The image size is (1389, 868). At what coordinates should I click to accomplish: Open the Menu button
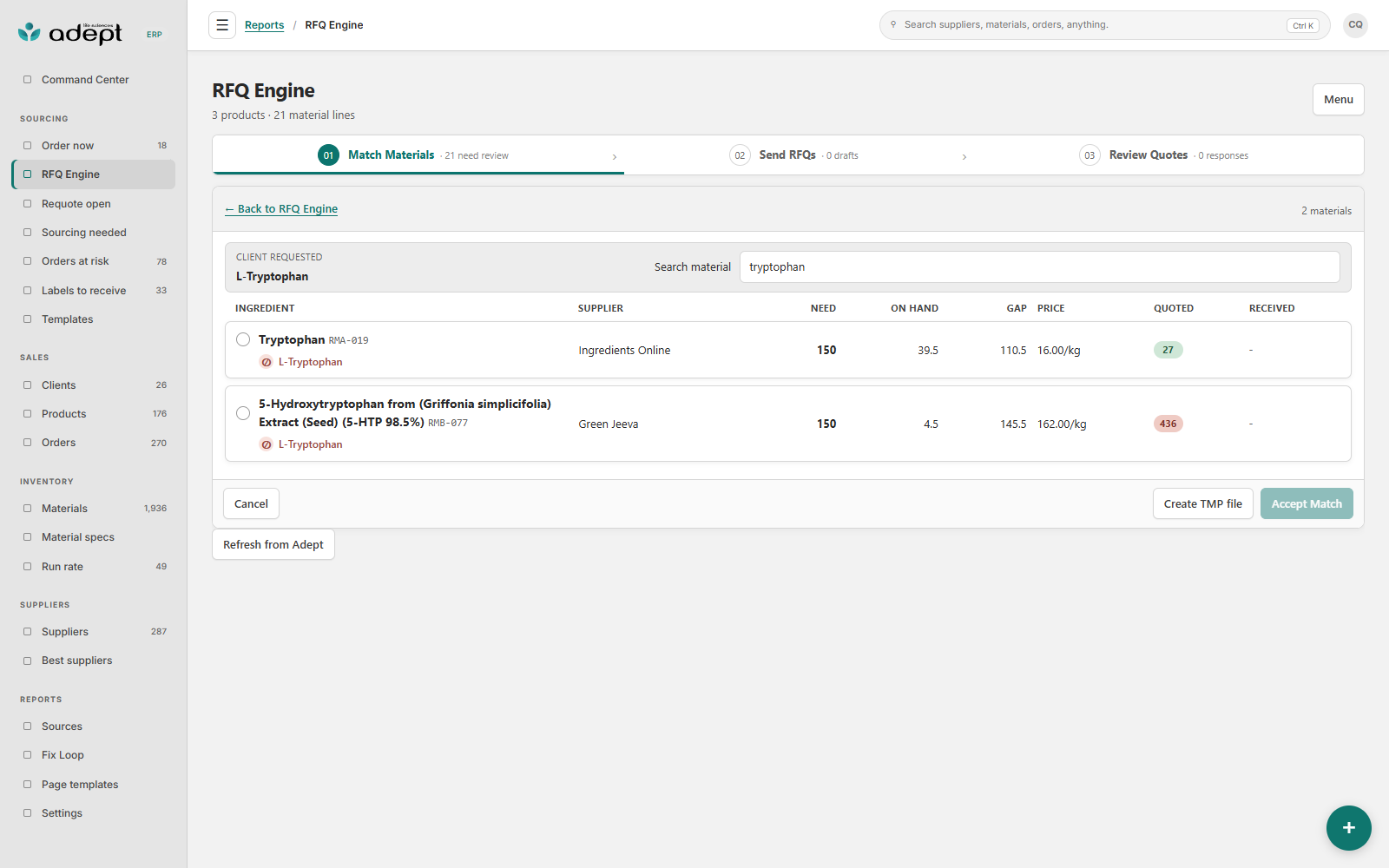pyautogui.click(x=1338, y=100)
